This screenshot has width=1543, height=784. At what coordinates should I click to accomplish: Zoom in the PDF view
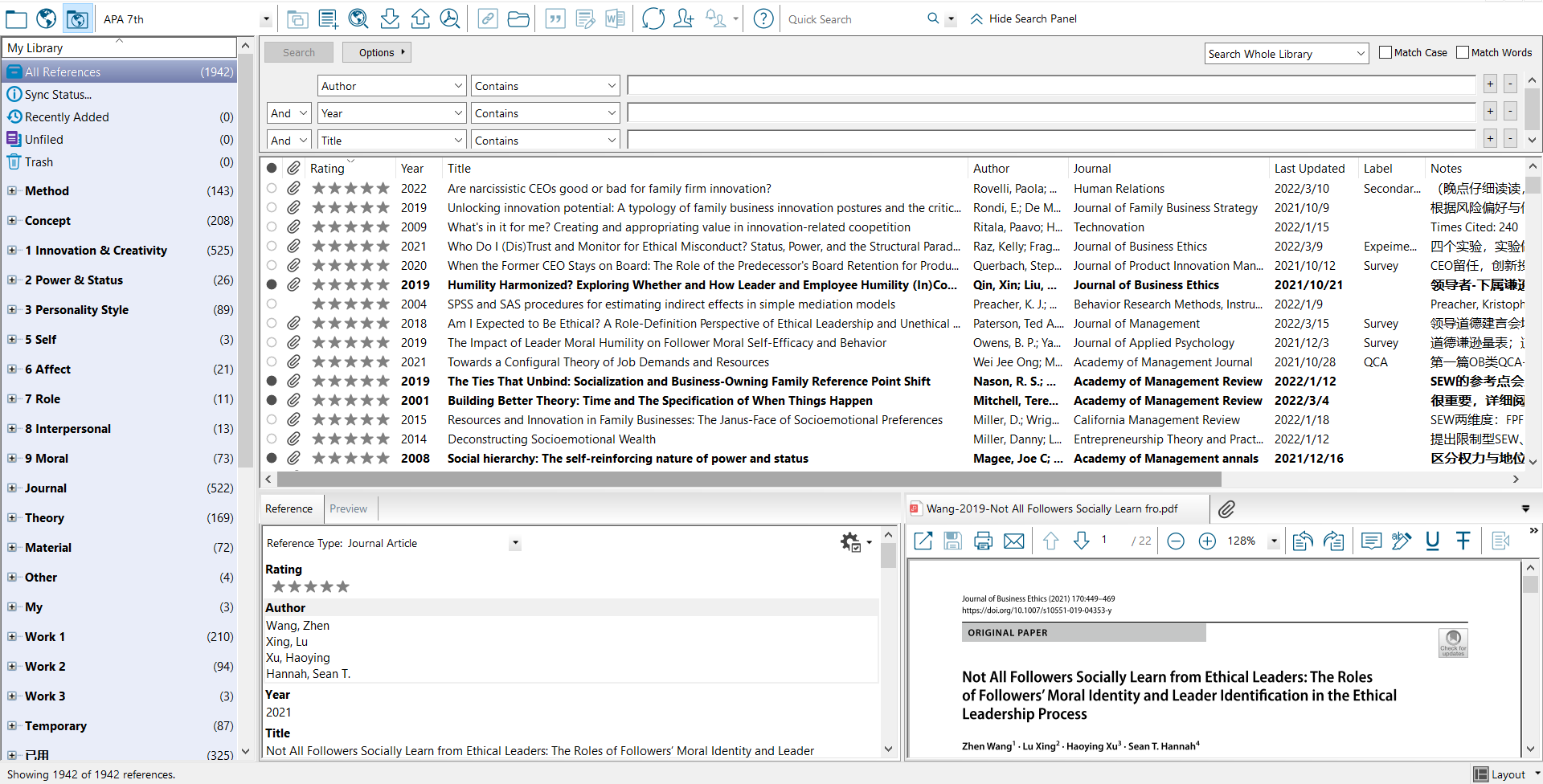(1207, 541)
